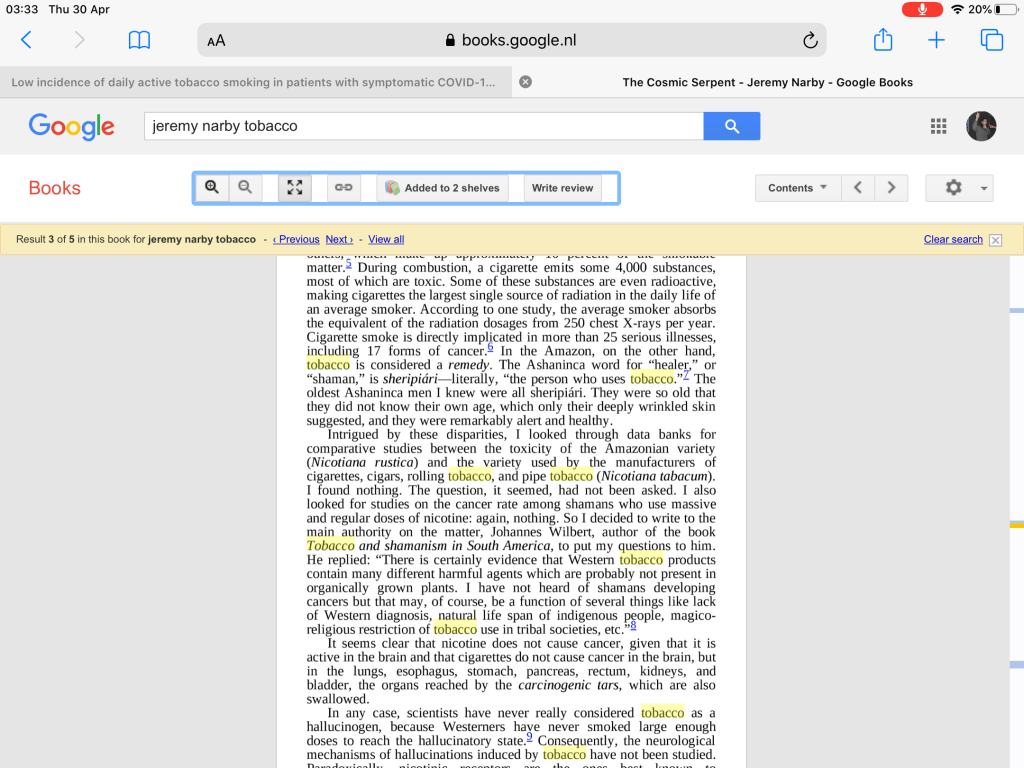Open Google account profile picture
Screen dimensions: 1024x768
(x=980, y=126)
